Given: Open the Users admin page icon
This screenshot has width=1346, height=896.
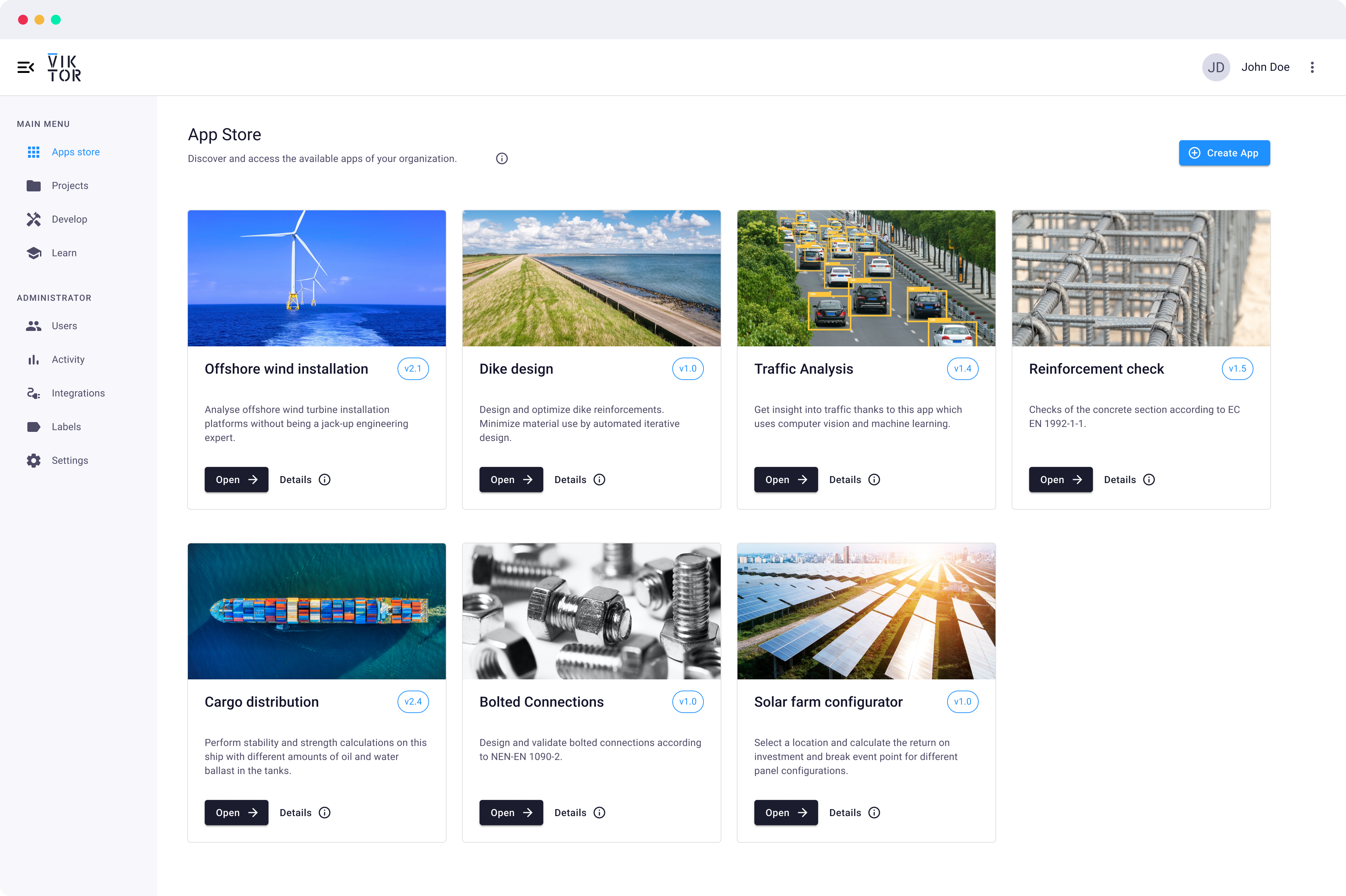Looking at the screenshot, I should [x=34, y=326].
